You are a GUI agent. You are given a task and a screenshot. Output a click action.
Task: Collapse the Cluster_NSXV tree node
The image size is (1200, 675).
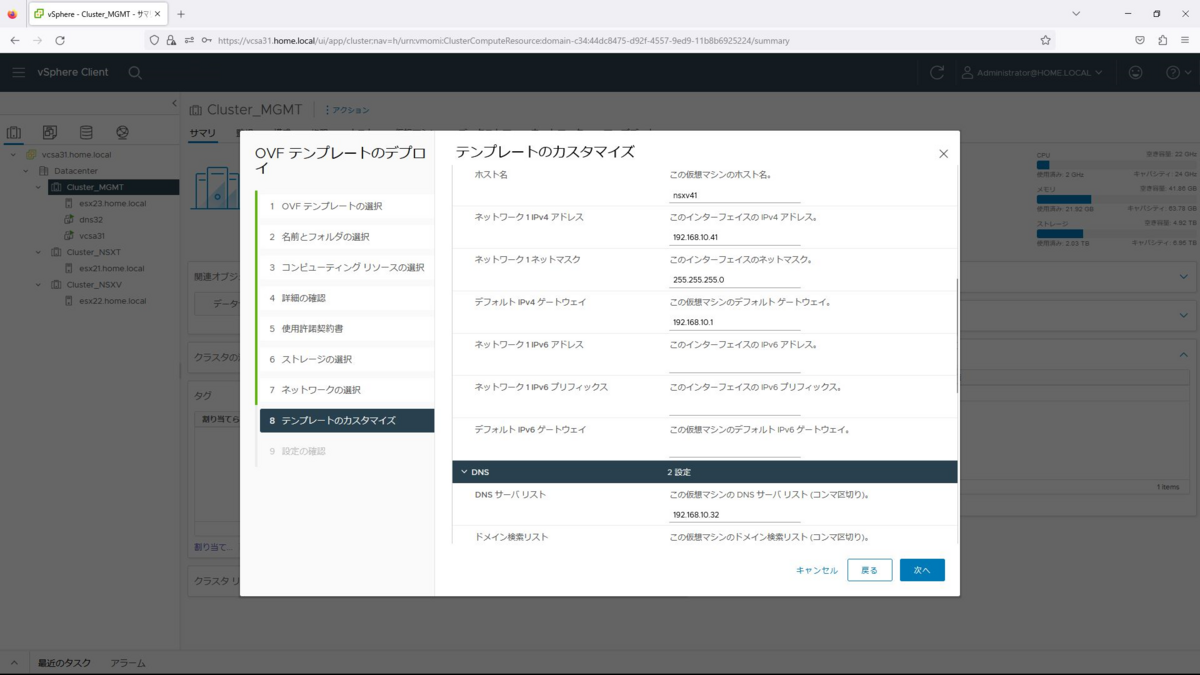[x=39, y=284]
